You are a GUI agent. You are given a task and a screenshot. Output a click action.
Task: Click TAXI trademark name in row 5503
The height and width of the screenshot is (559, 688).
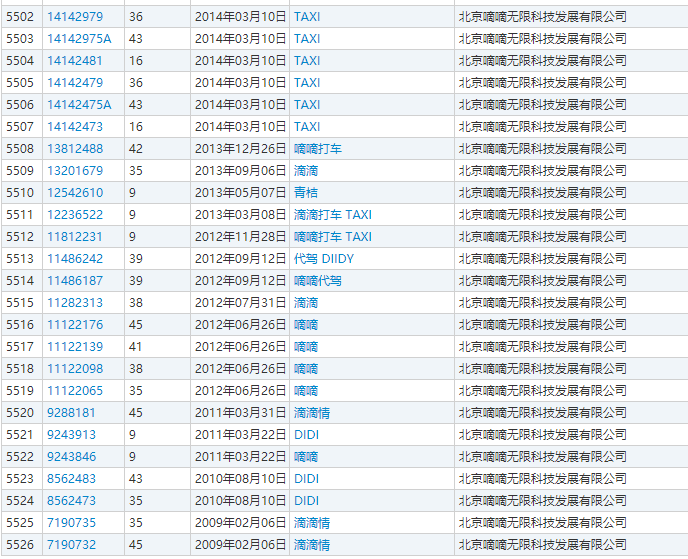coord(307,39)
